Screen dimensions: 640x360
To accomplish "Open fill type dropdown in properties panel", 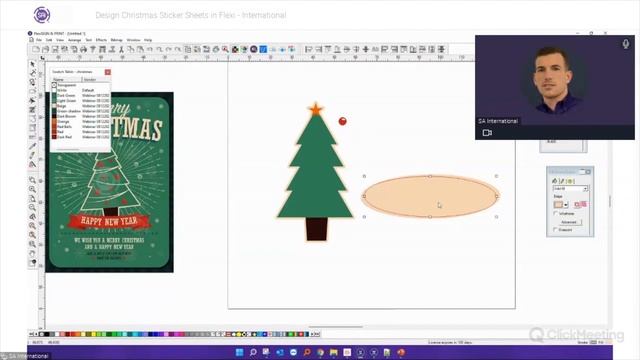I will [585, 189].
